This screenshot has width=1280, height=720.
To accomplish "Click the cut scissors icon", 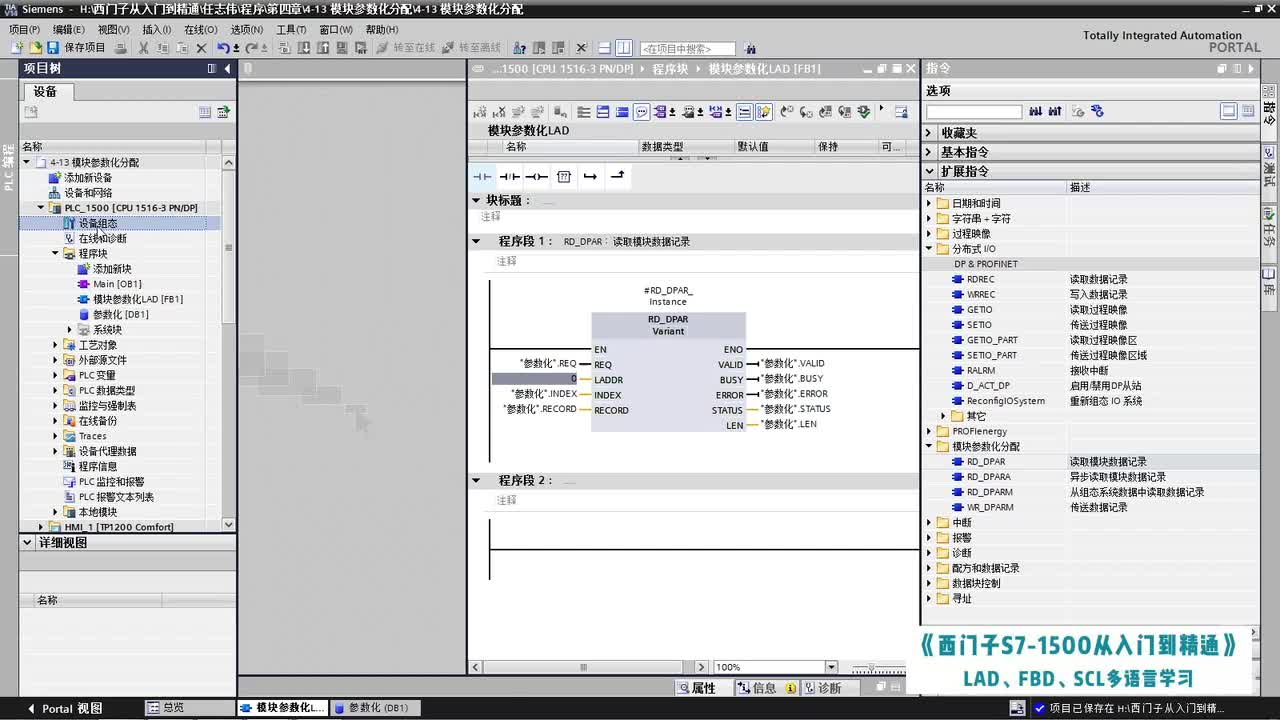I will click(x=144, y=48).
